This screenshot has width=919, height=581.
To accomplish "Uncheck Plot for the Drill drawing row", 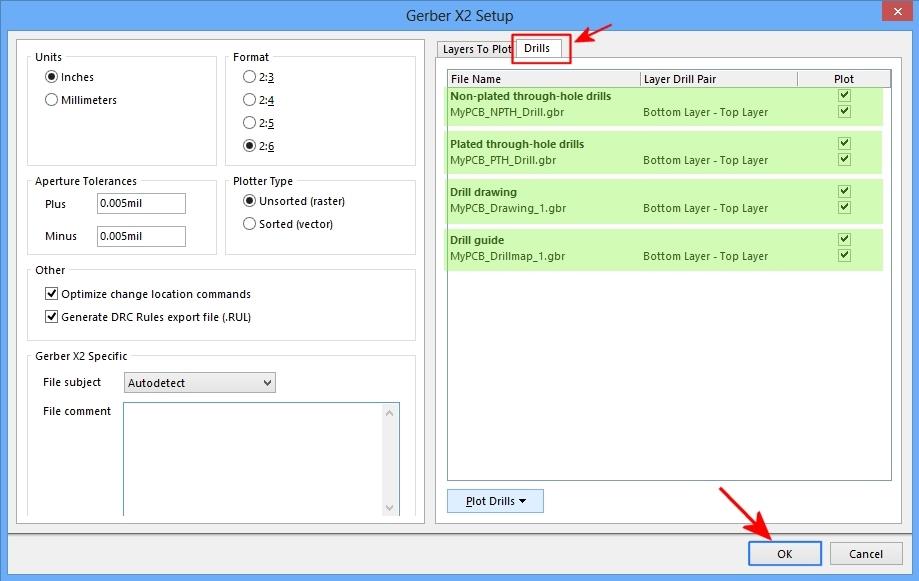I will [x=844, y=191].
